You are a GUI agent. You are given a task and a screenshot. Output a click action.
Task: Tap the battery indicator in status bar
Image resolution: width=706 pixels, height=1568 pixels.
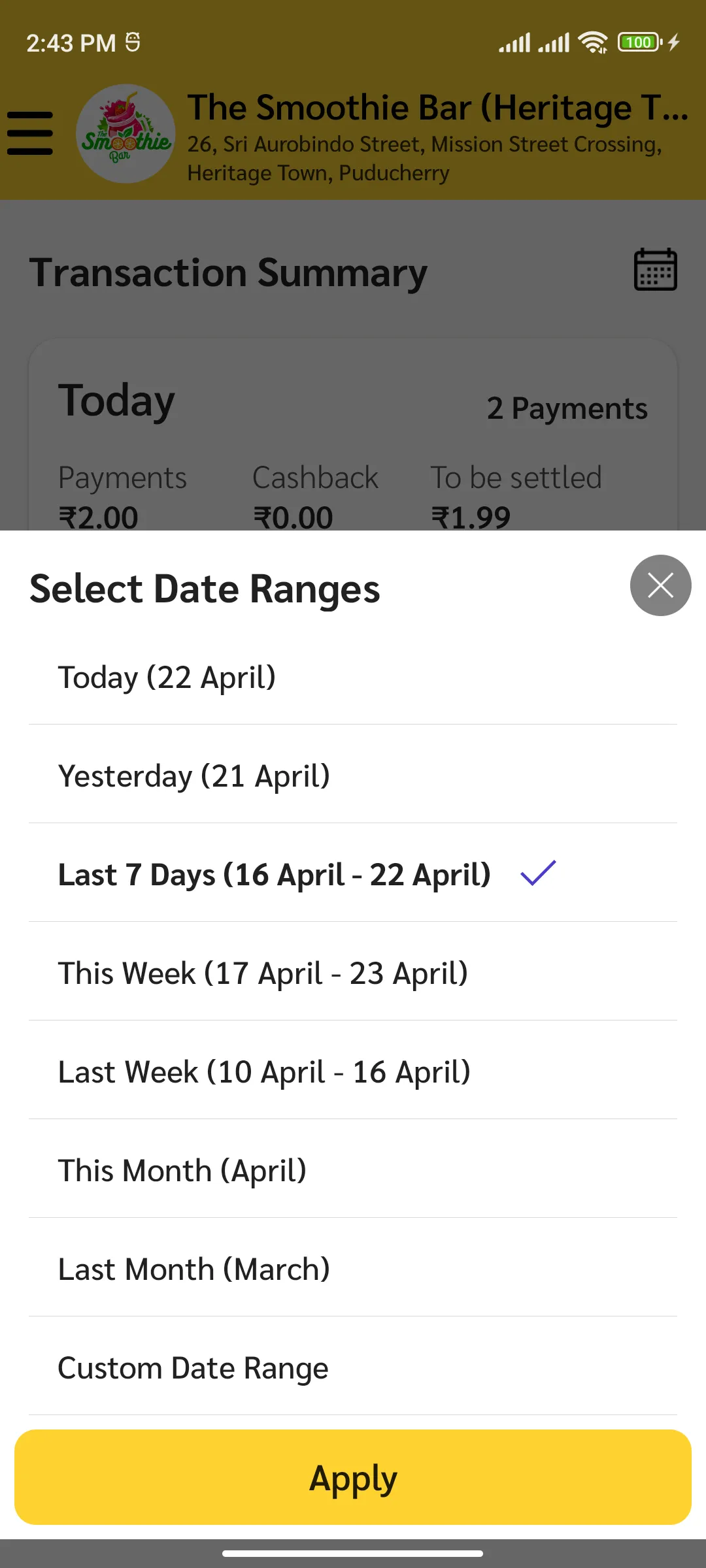640,42
